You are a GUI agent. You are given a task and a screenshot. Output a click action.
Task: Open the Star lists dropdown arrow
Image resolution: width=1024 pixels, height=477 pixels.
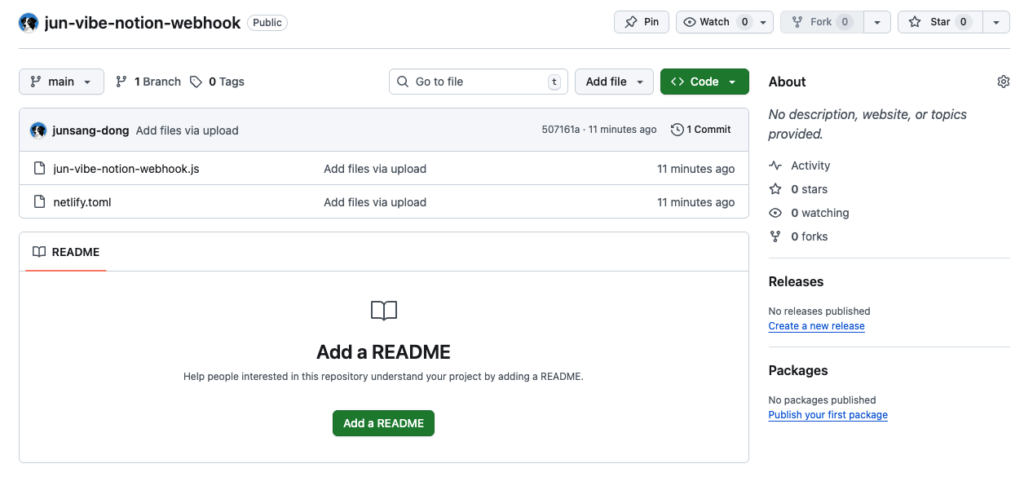tap(996, 22)
